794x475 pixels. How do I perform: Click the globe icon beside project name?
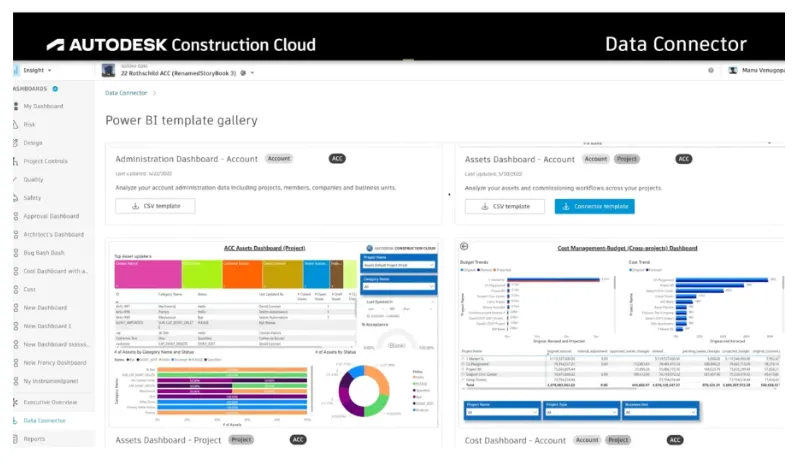(243, 73)
